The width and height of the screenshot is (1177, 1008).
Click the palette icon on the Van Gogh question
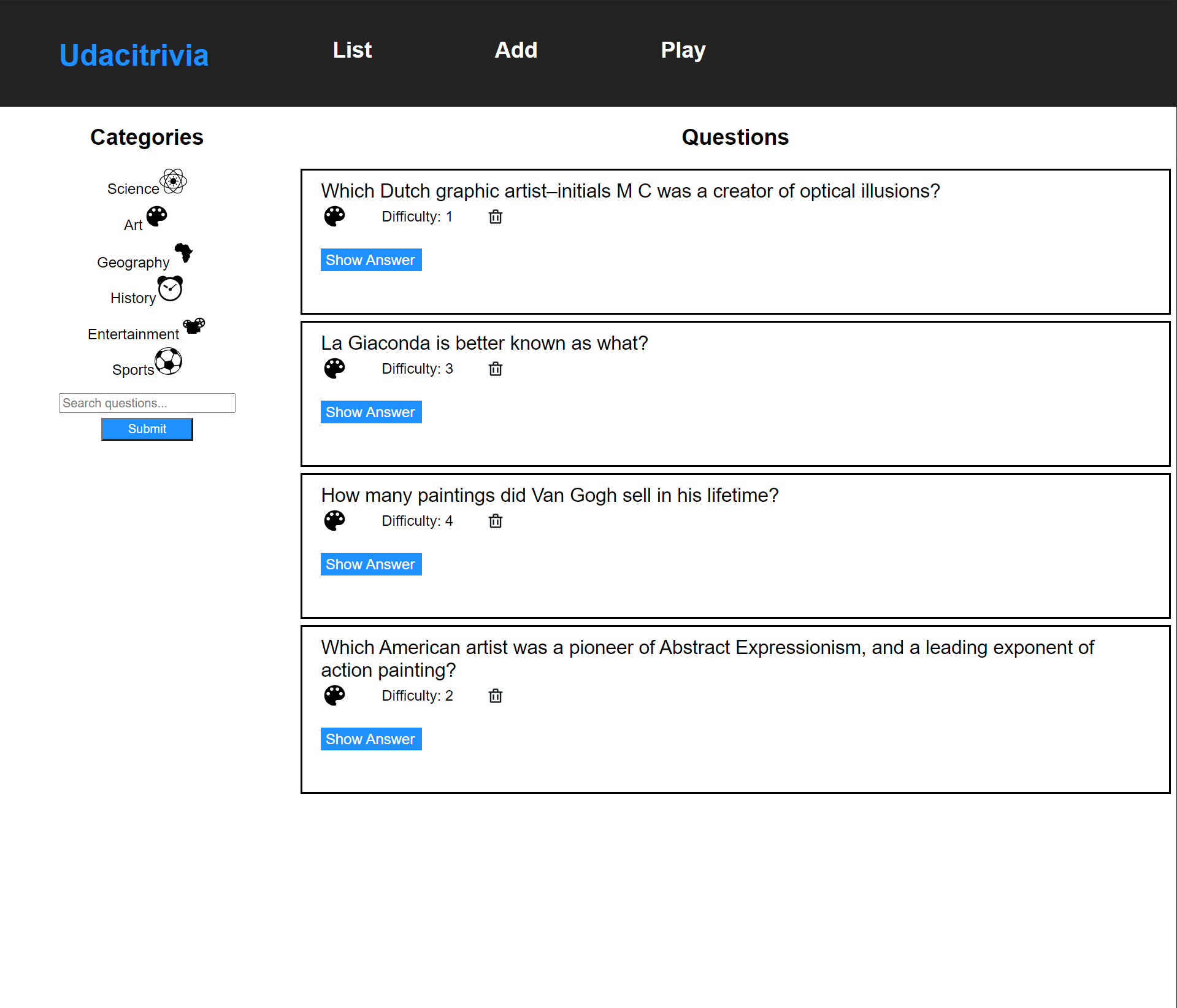[x=334, y=520]
